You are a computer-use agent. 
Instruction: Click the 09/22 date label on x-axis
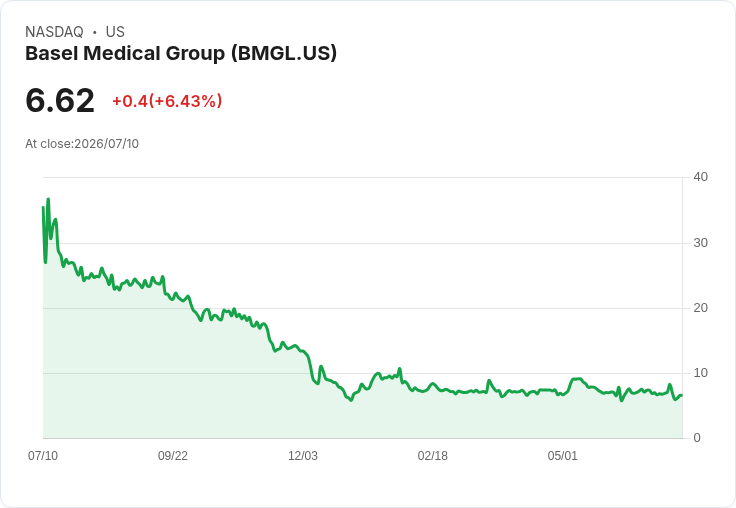coord(173,455)
